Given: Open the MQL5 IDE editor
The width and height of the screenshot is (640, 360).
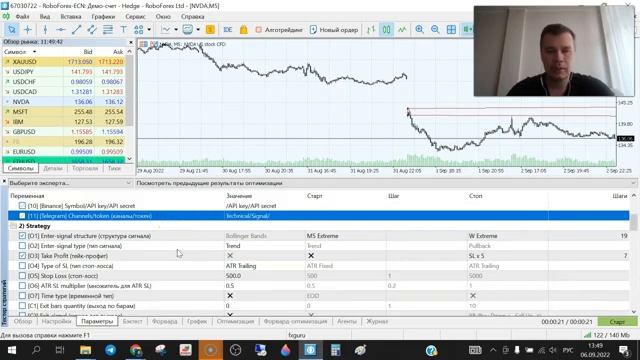Looking at the screenshot, I should pyautogui.click(x=228, y=29).
